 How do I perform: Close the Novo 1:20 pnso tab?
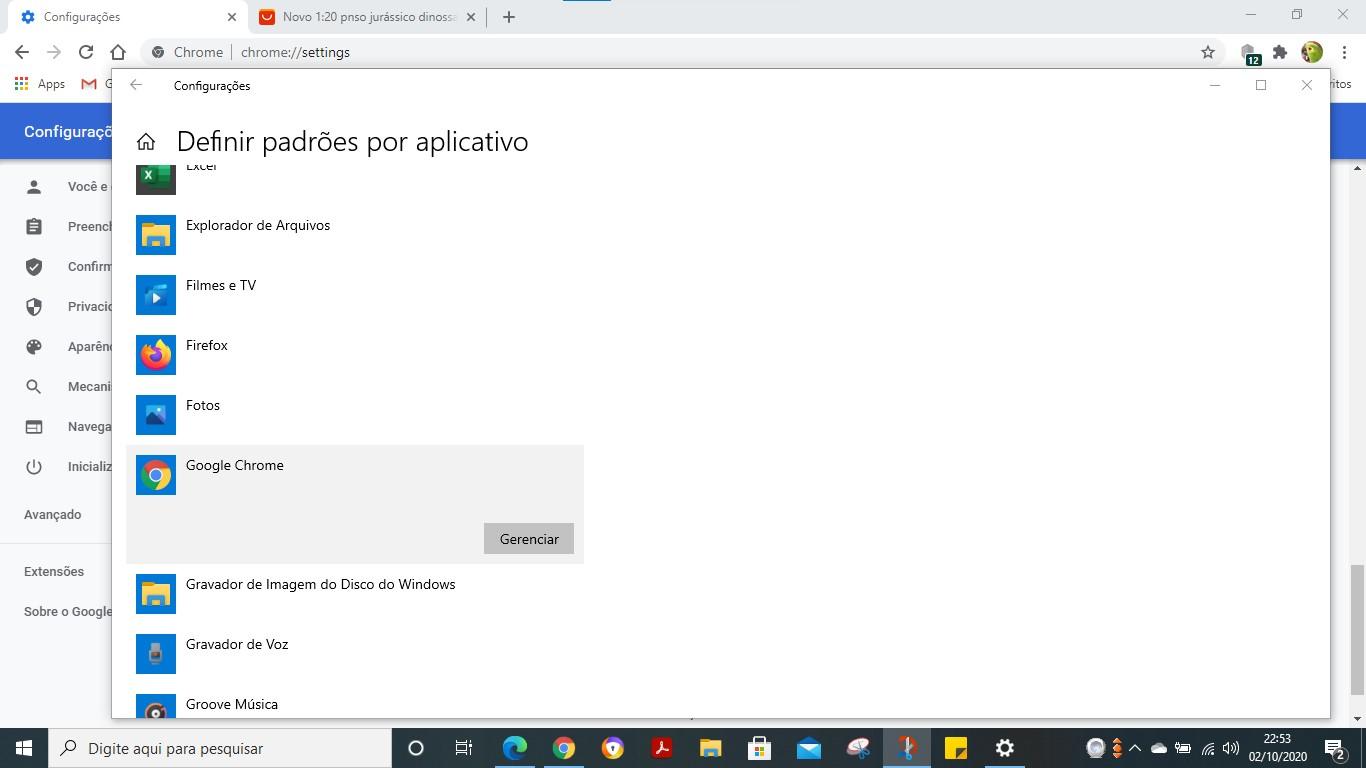click(471, 17)
